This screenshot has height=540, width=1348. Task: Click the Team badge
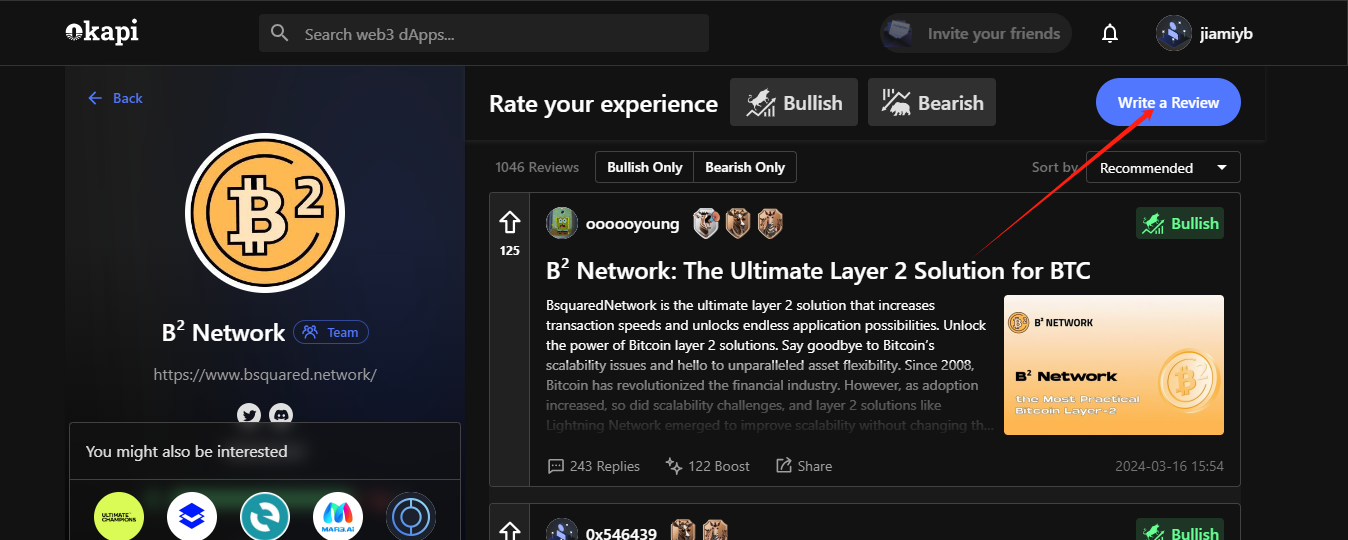click(331, 332)
